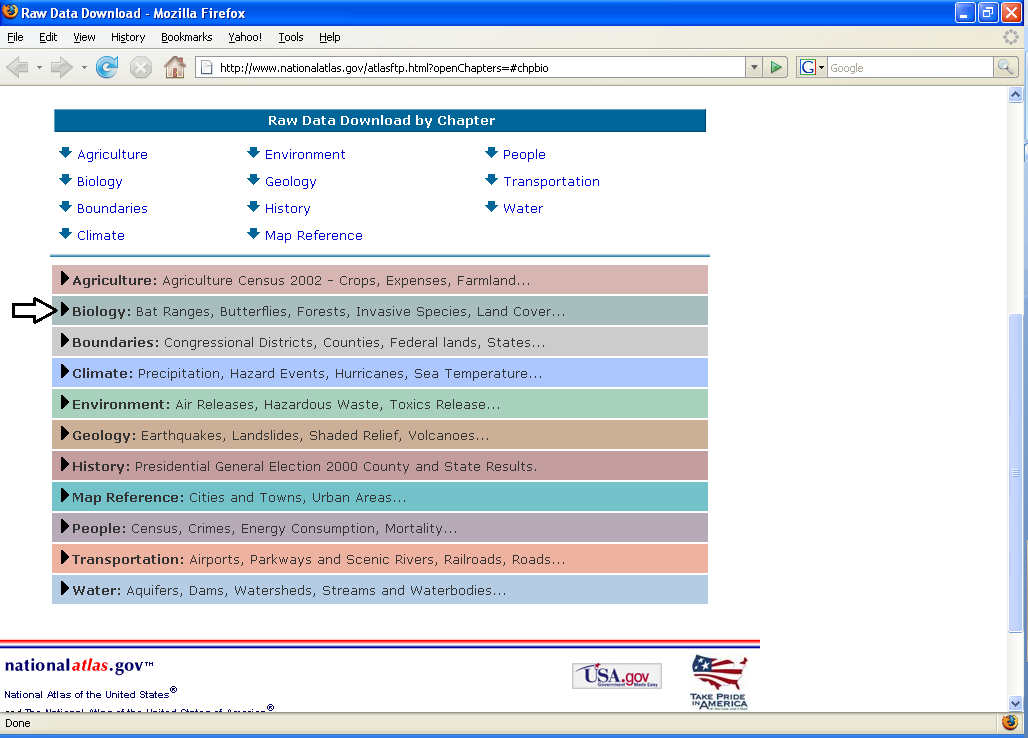Click the down arrow icon beside Transportation link

click(491, 180)
